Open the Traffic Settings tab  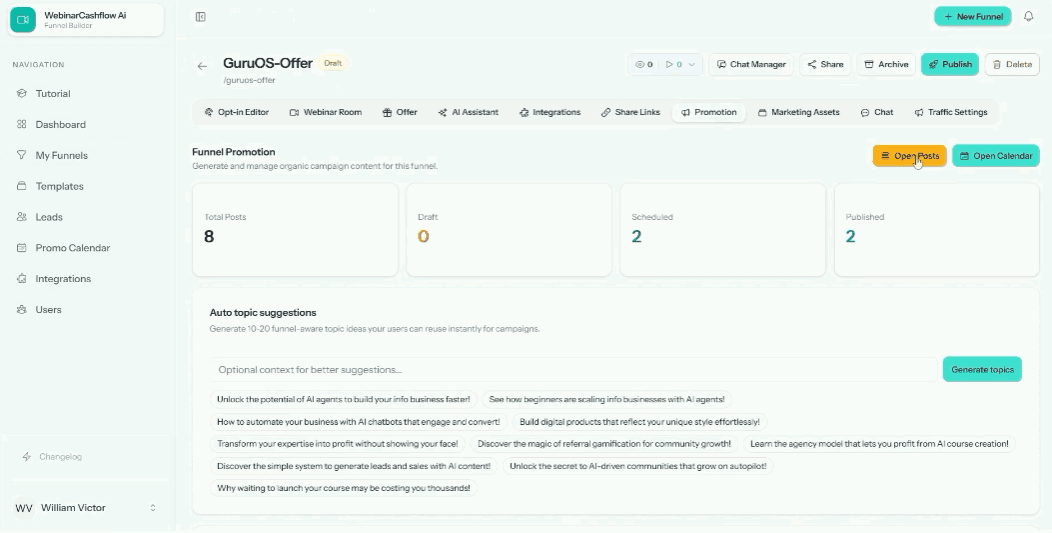(951, 112)
